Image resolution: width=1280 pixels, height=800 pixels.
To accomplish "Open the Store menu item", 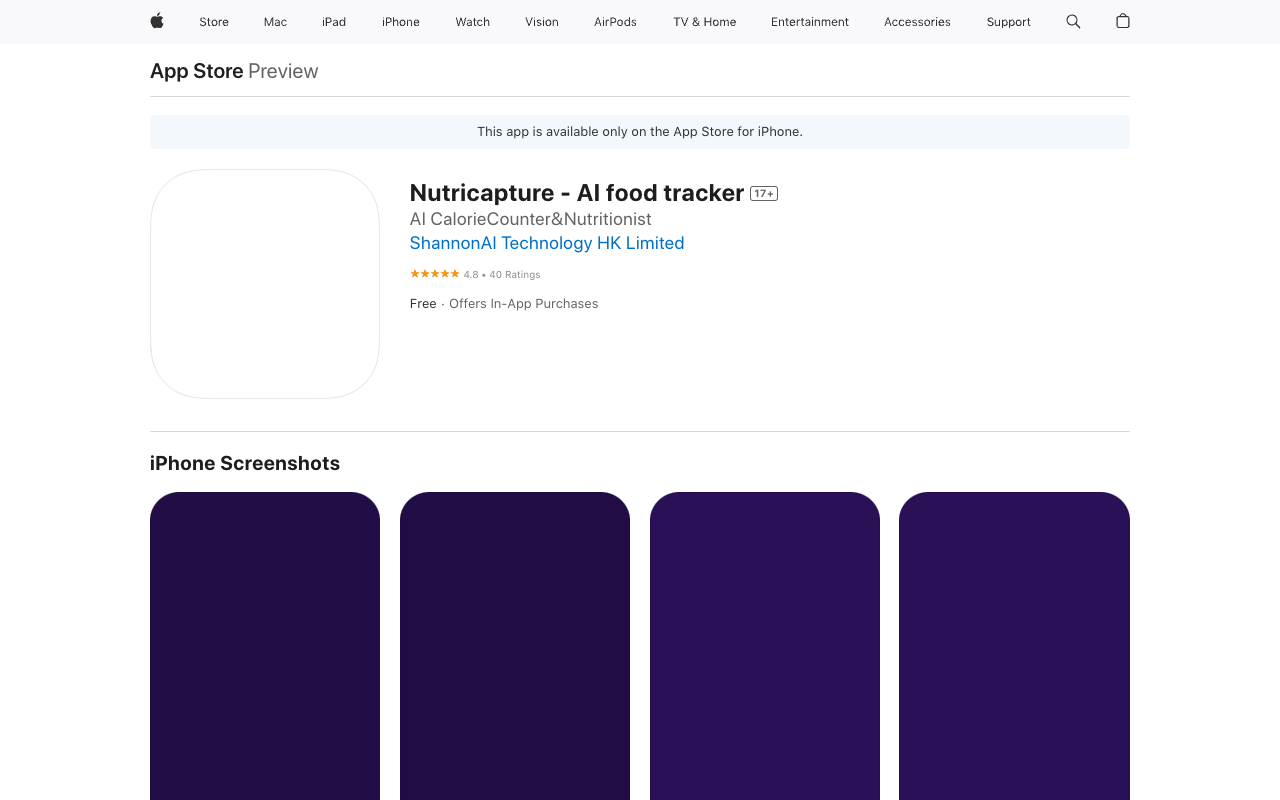I will 214,22.
